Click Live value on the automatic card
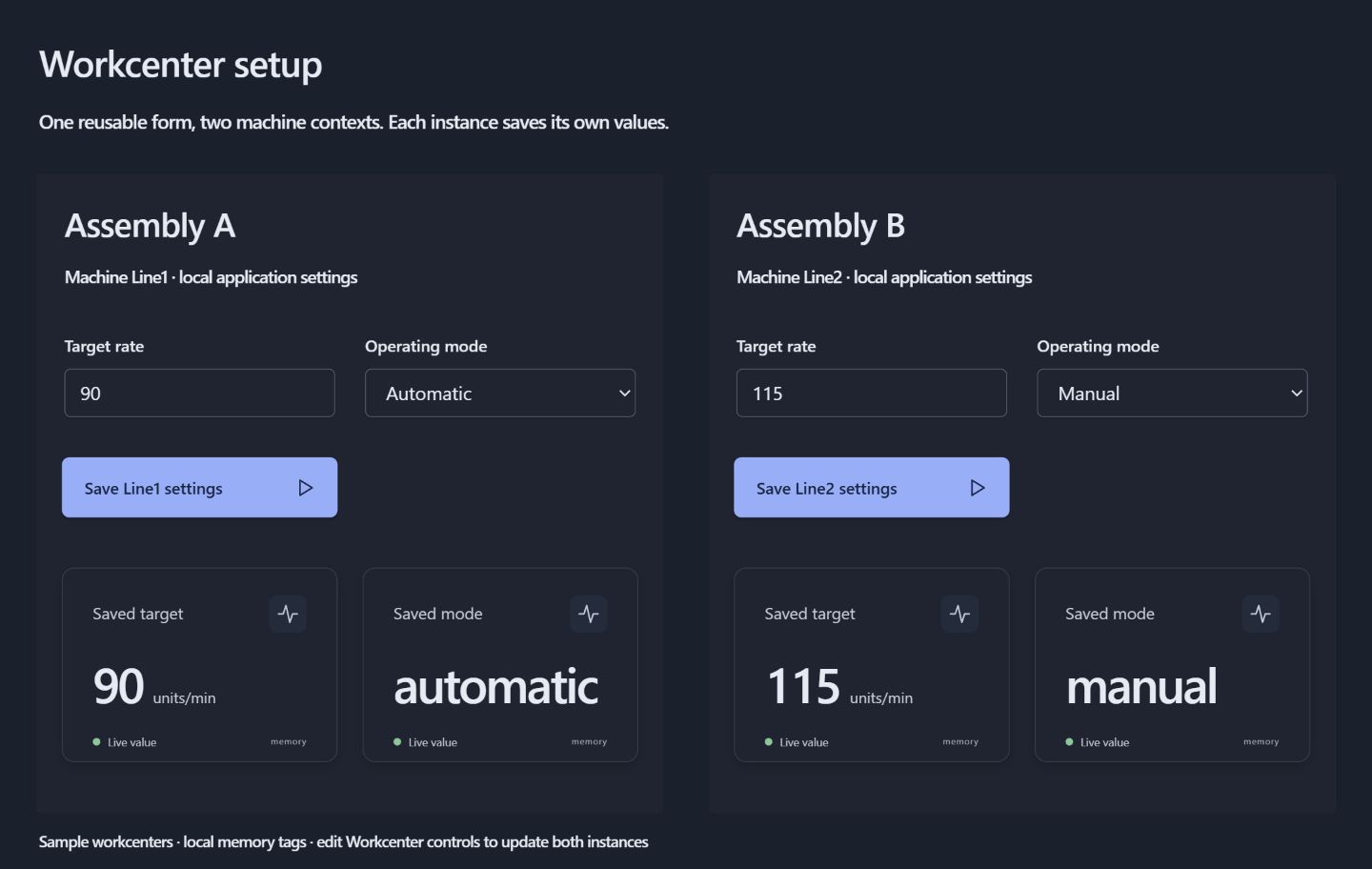Image resolution: width=1372 pixels, height=869 pixels. (x=433, y=742)
